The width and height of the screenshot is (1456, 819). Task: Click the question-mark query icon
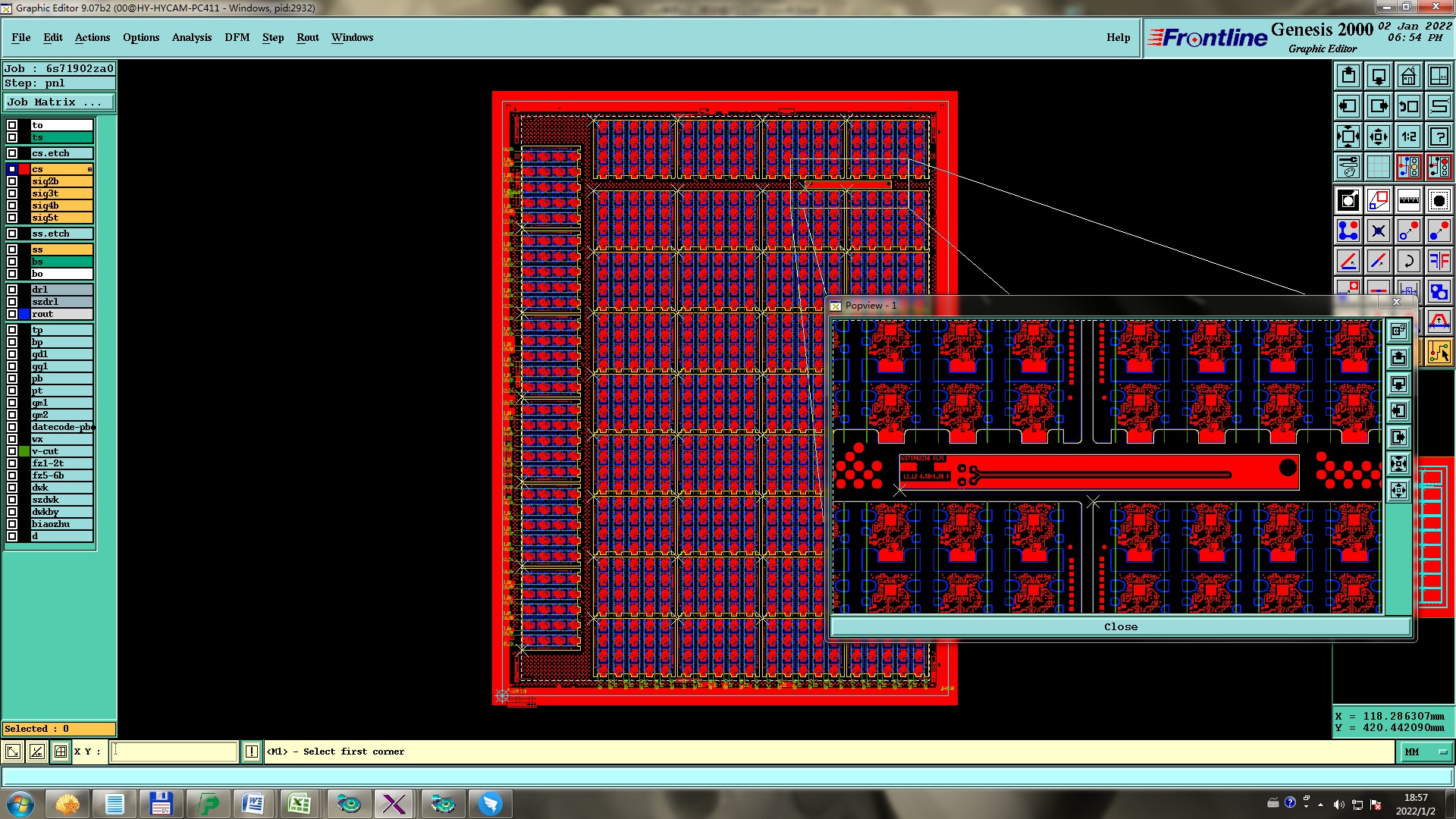coord(1439,136)
